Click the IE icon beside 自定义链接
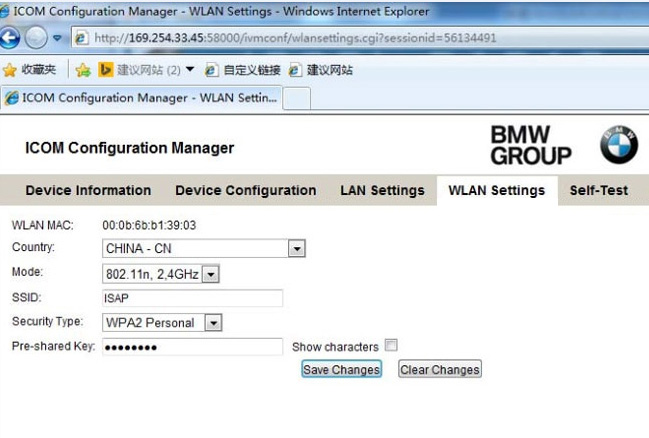The image size is (649, 438). coord(212,70)
